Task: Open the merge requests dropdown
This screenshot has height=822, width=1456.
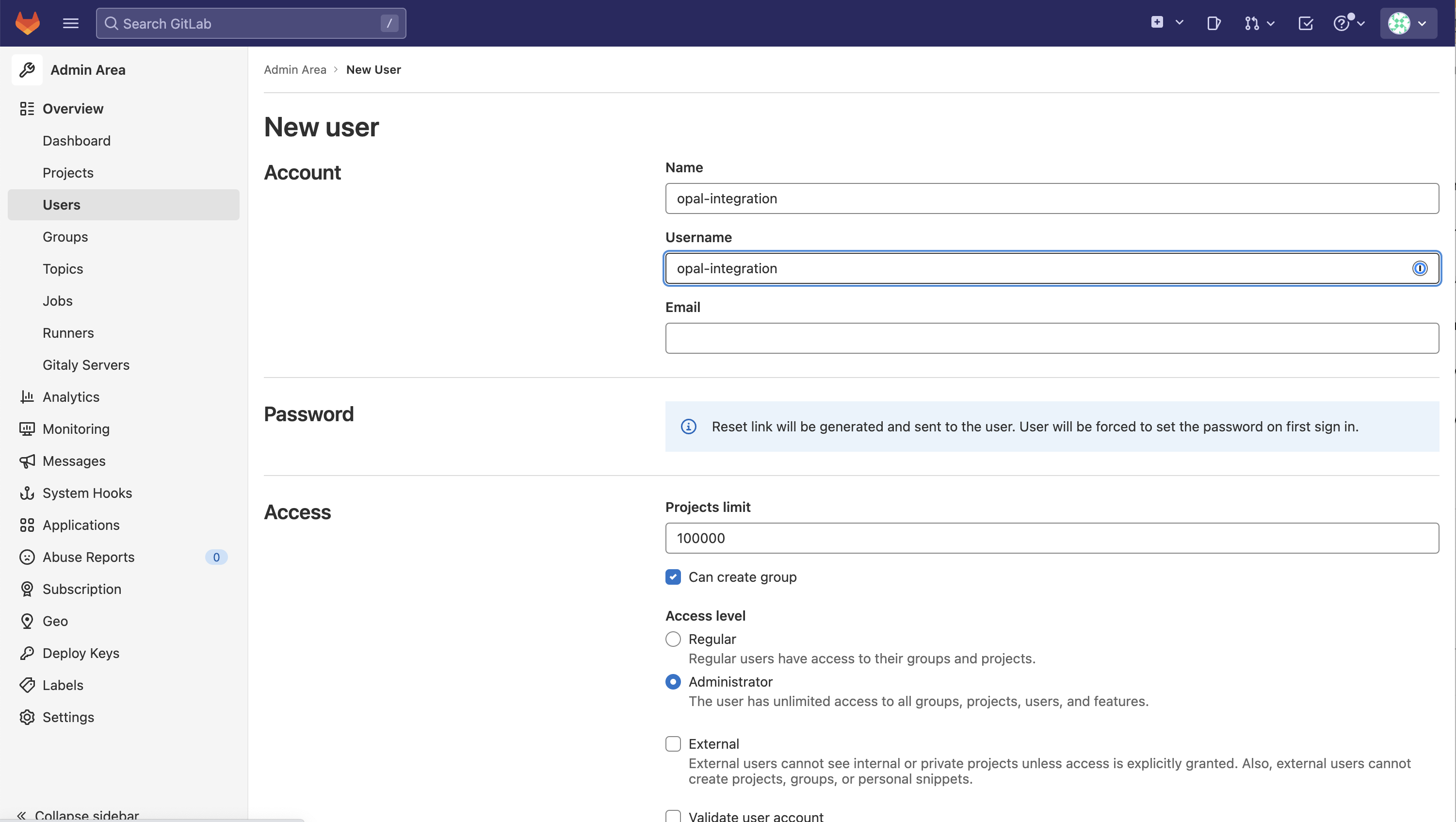Action: tap(1259, 23)
